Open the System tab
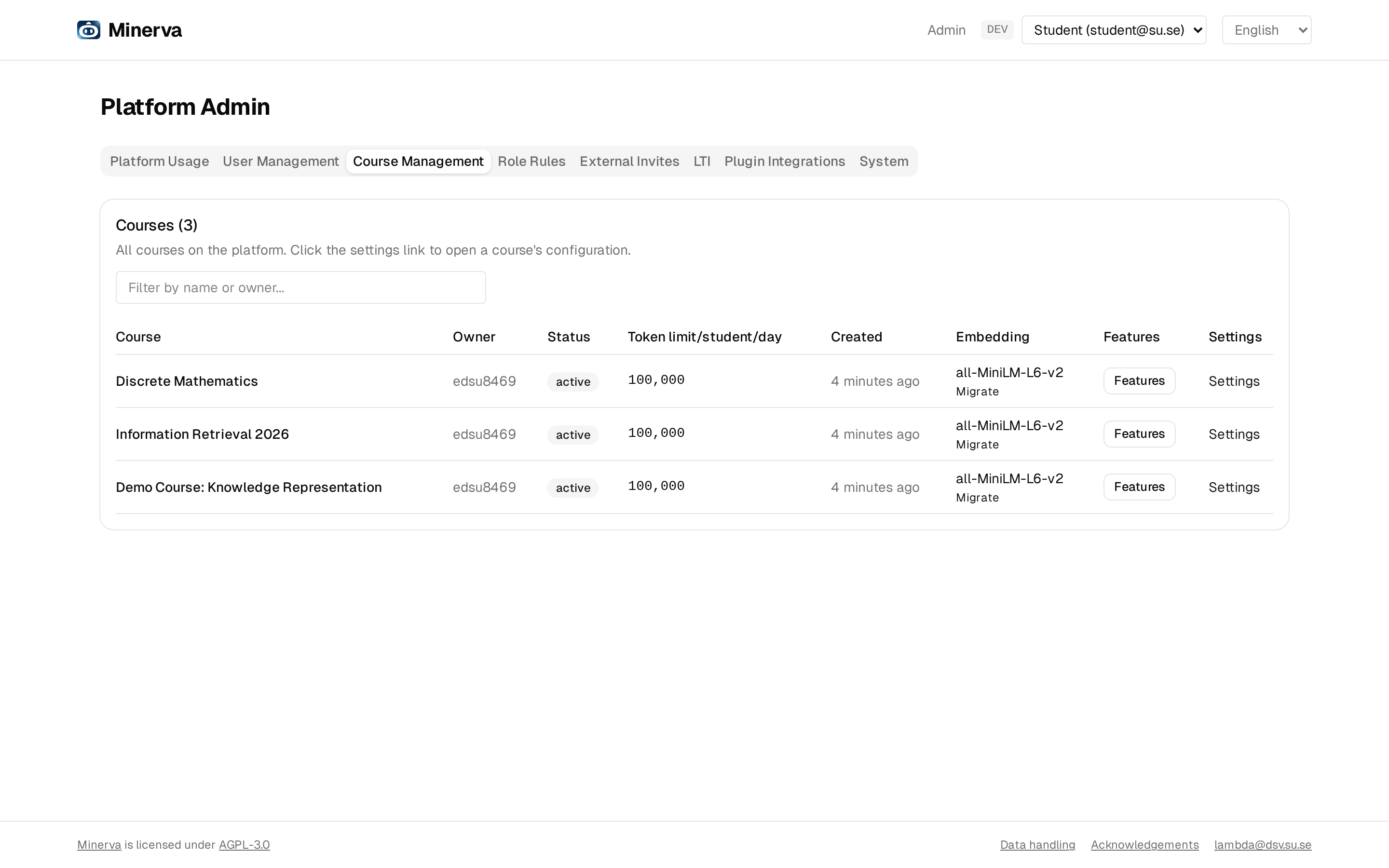1389x868 pixels. 884,162
